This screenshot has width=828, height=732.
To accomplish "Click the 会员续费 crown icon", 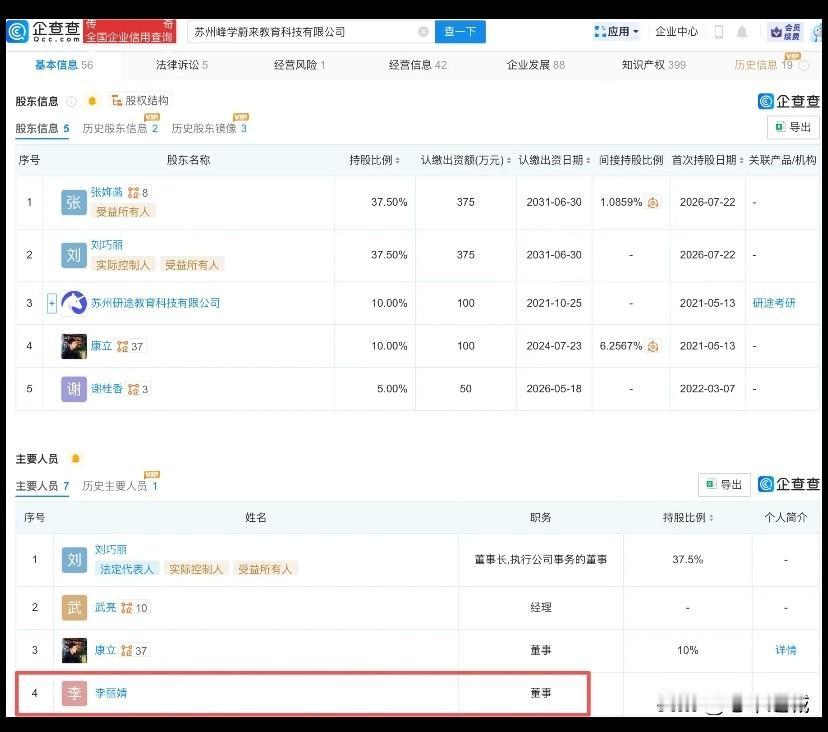I will (x=785, y=32).
